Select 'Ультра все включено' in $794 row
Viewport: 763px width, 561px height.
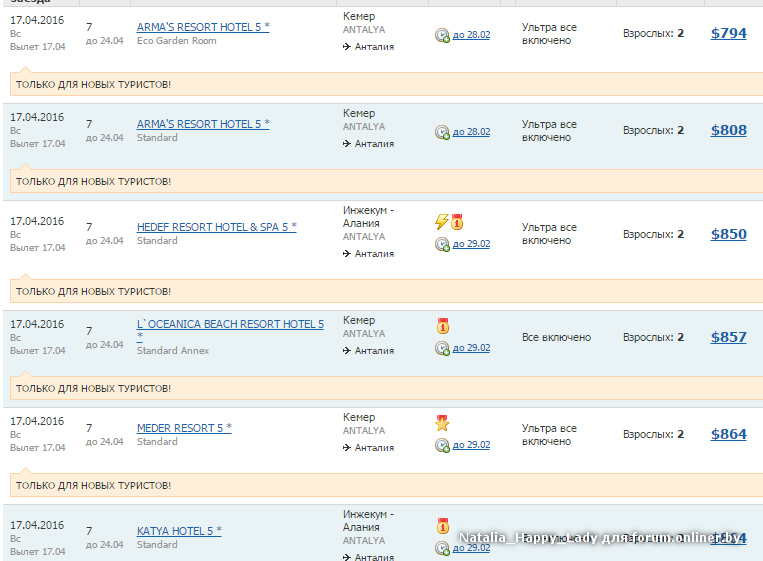point(549,34)
